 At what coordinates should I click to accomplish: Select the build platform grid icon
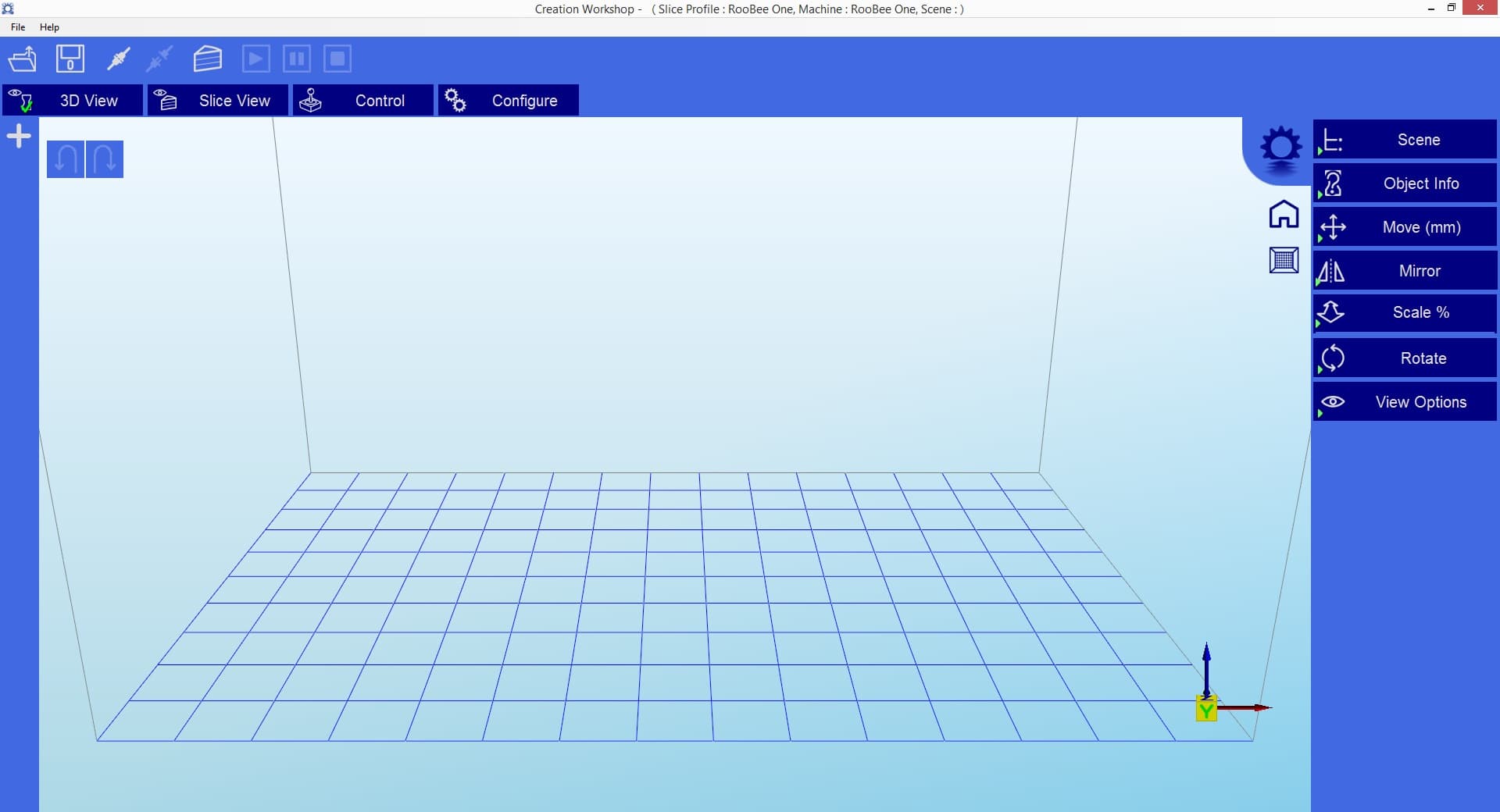1284,260
